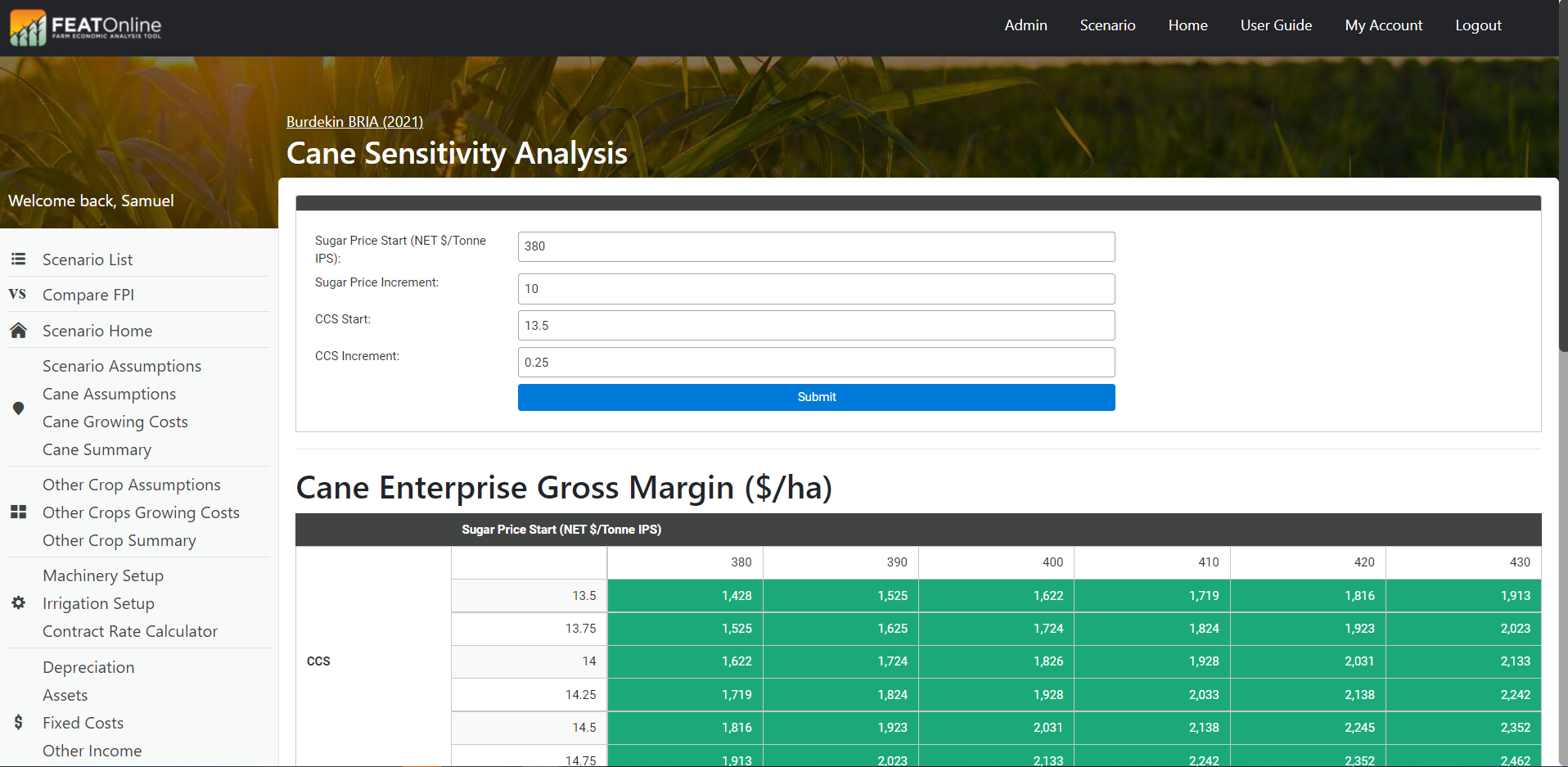Click the dollar sign finance icon
This screenshot has height=767, width=1568.
tap(18, 722)
